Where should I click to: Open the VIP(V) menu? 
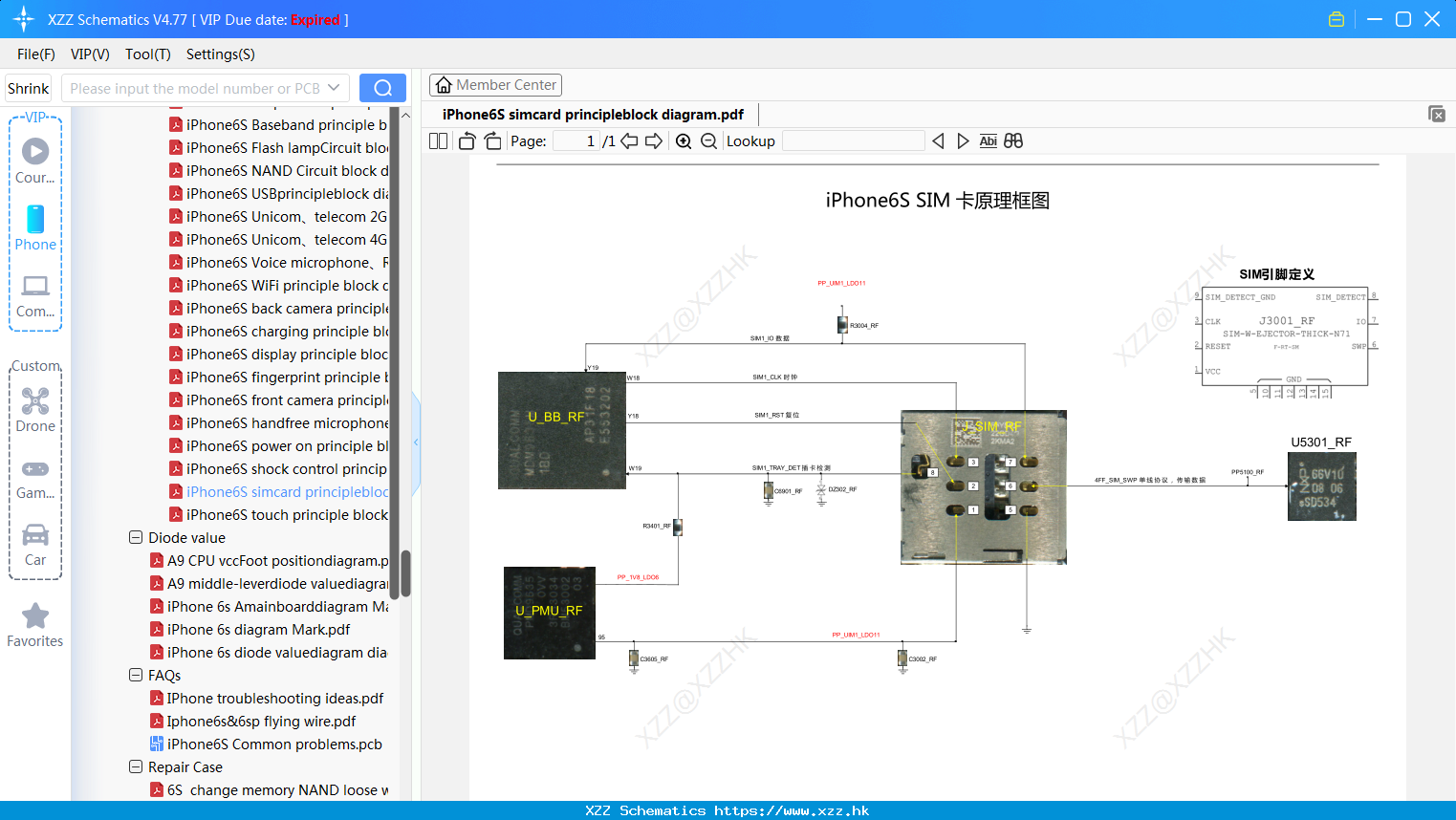tap(90, 54)
